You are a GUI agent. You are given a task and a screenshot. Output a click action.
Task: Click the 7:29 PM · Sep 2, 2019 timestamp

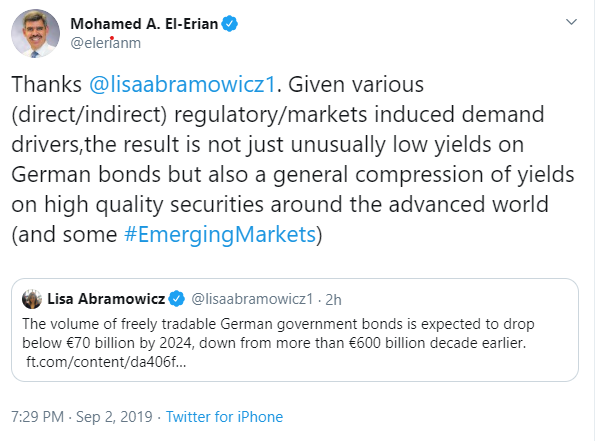pos(82,417)
